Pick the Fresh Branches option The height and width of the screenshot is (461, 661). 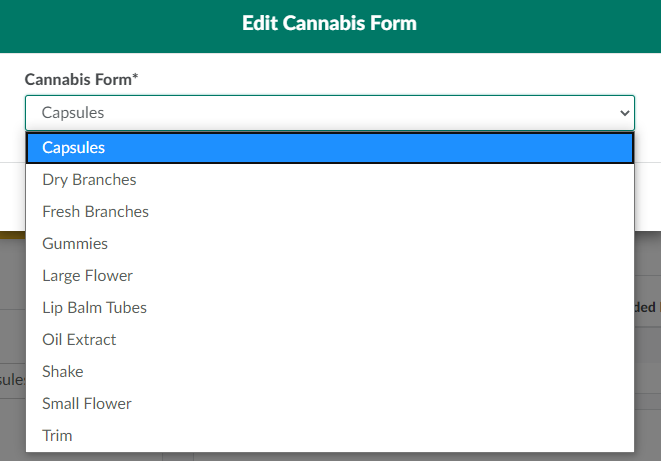tap(95, 212)
